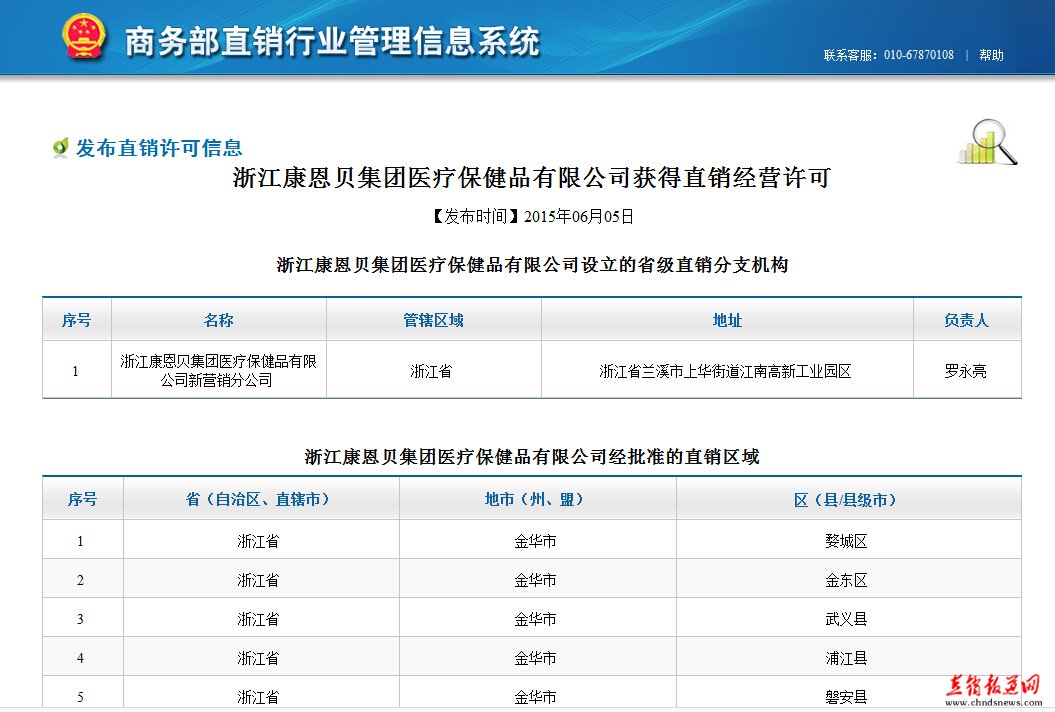Click the 地址 column header

[727, 320]
